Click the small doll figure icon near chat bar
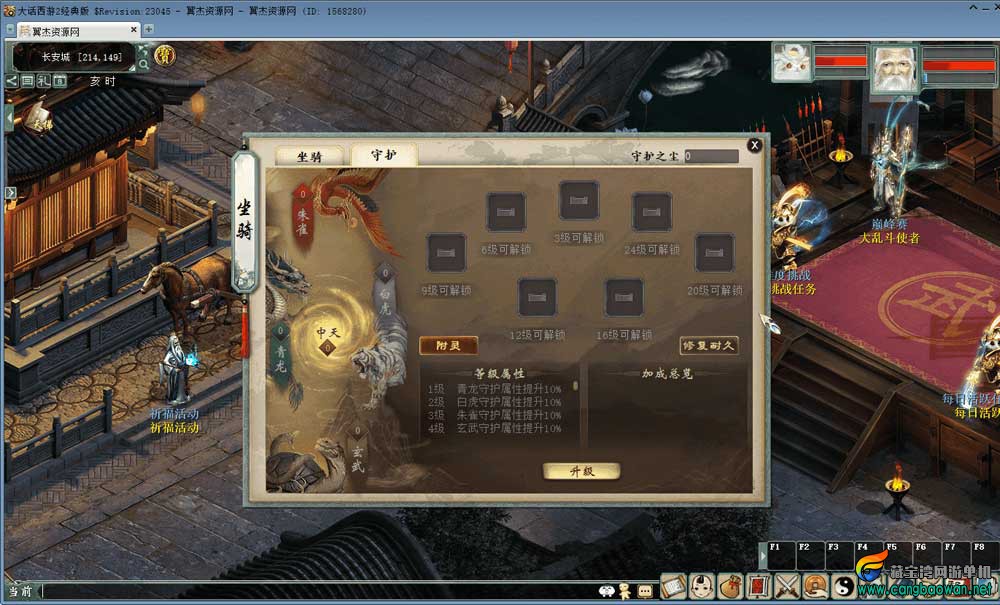Viewport: 1000px width, 605px height. coord(625,591)
